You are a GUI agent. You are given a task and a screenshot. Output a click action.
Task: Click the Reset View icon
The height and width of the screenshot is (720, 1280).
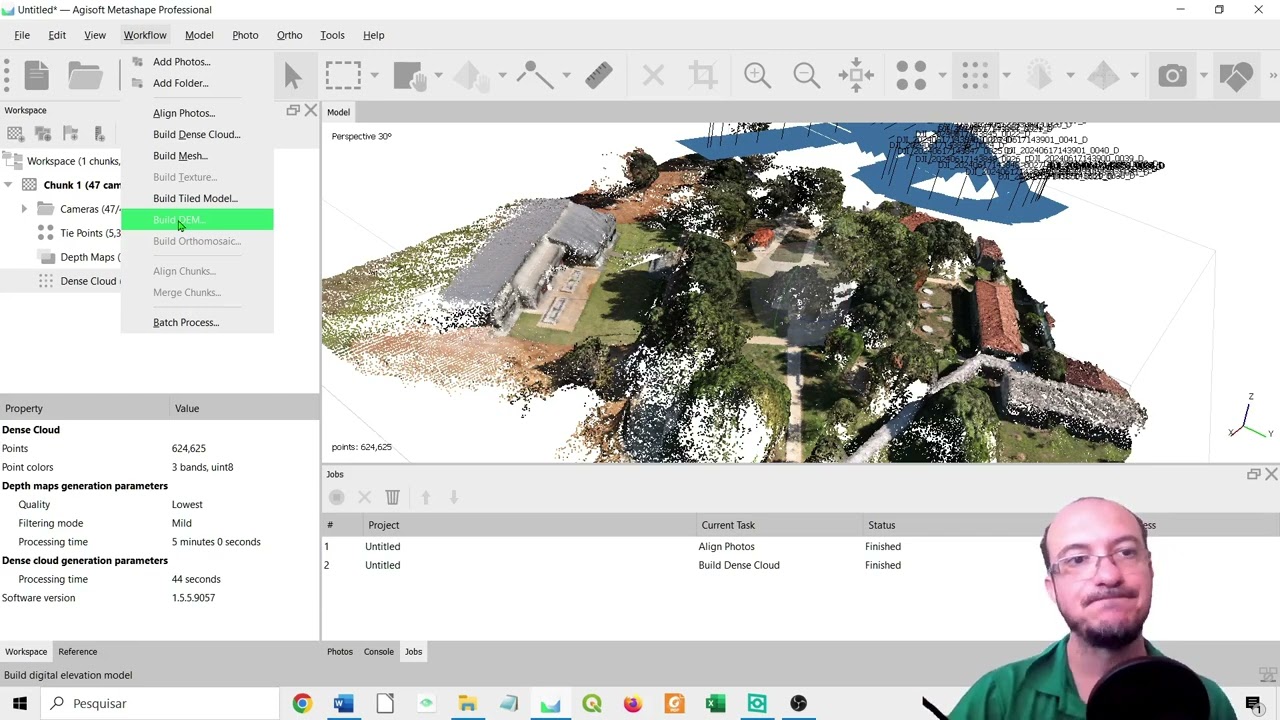tap(856, 76)
